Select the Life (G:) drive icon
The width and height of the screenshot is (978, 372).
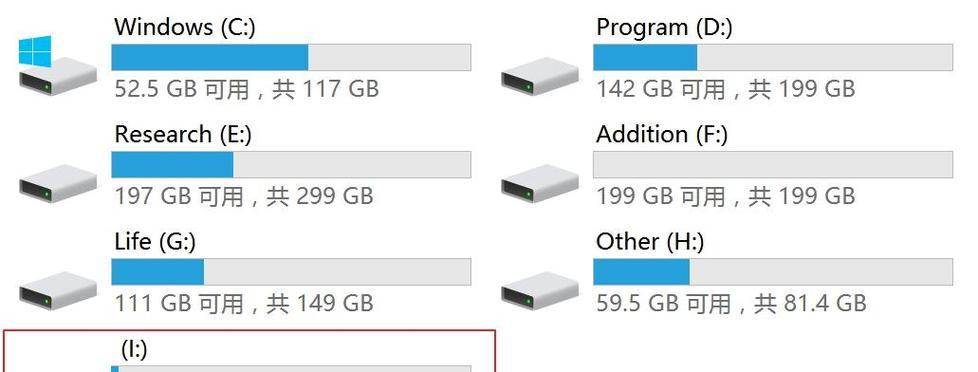tap(57, 291)
